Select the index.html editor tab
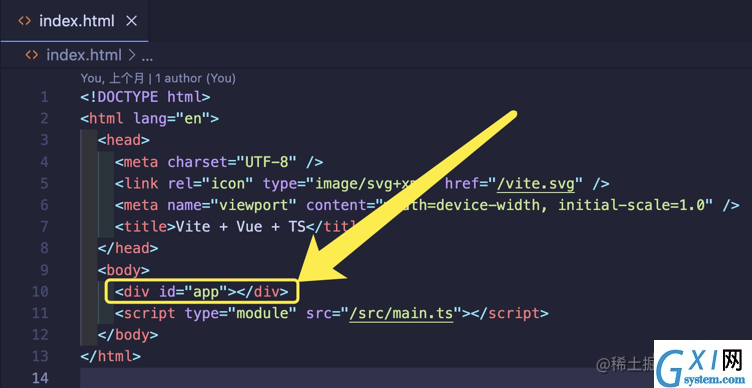Viewport: 752px width, 388px height. (74, 21)
